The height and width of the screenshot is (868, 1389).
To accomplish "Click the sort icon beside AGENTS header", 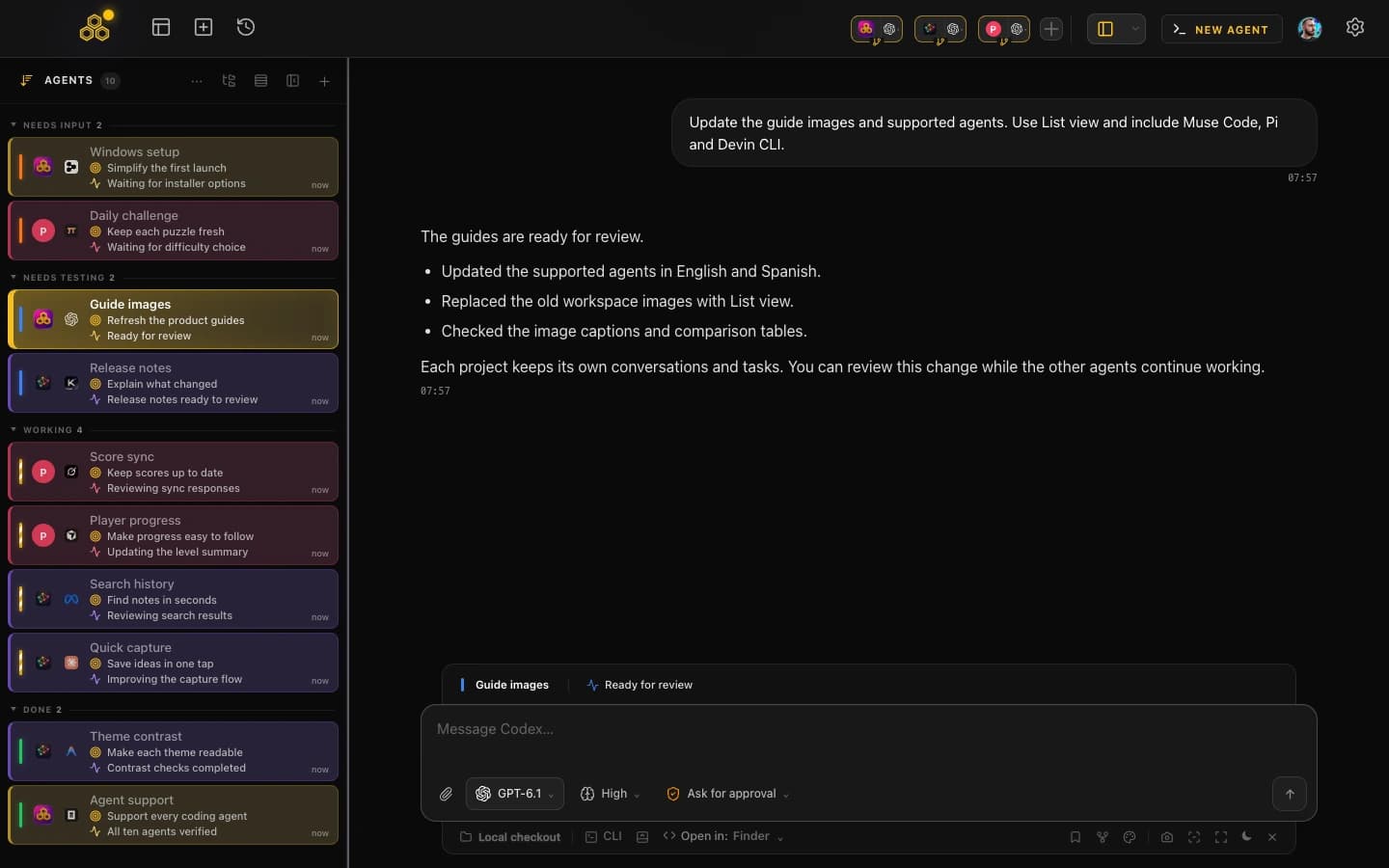I will (x=26, y=81).
